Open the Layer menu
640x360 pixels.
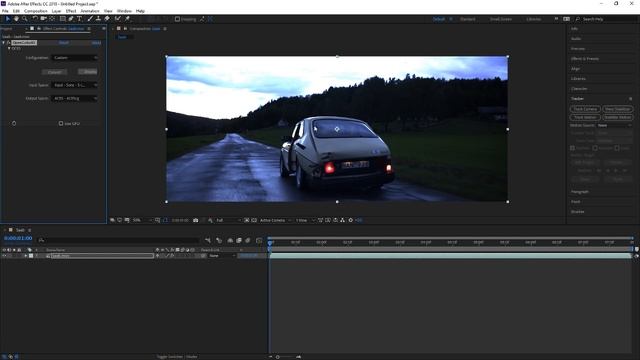[x=56, y=11]
